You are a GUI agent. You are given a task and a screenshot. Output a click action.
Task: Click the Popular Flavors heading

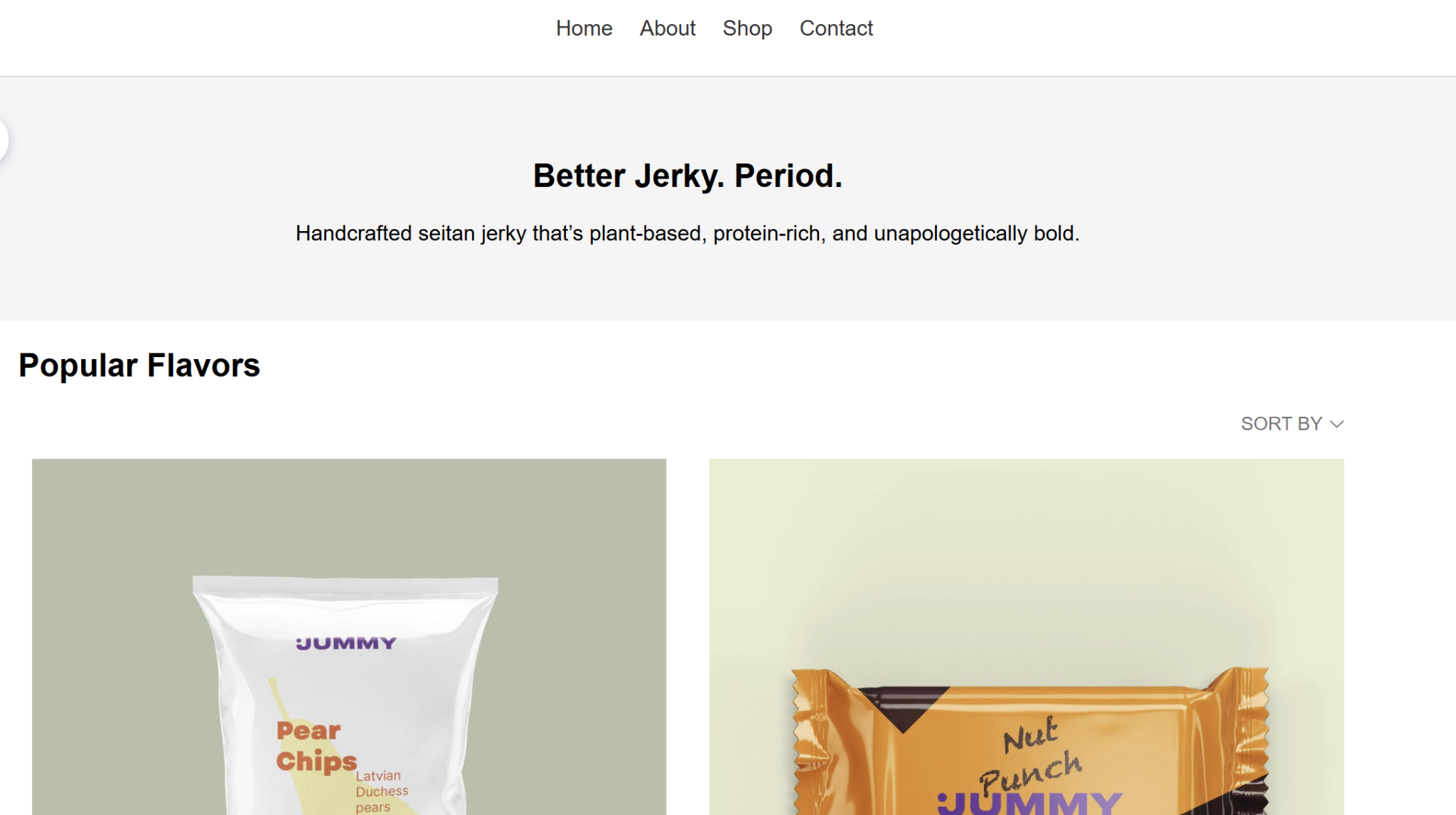coord(139,365)
